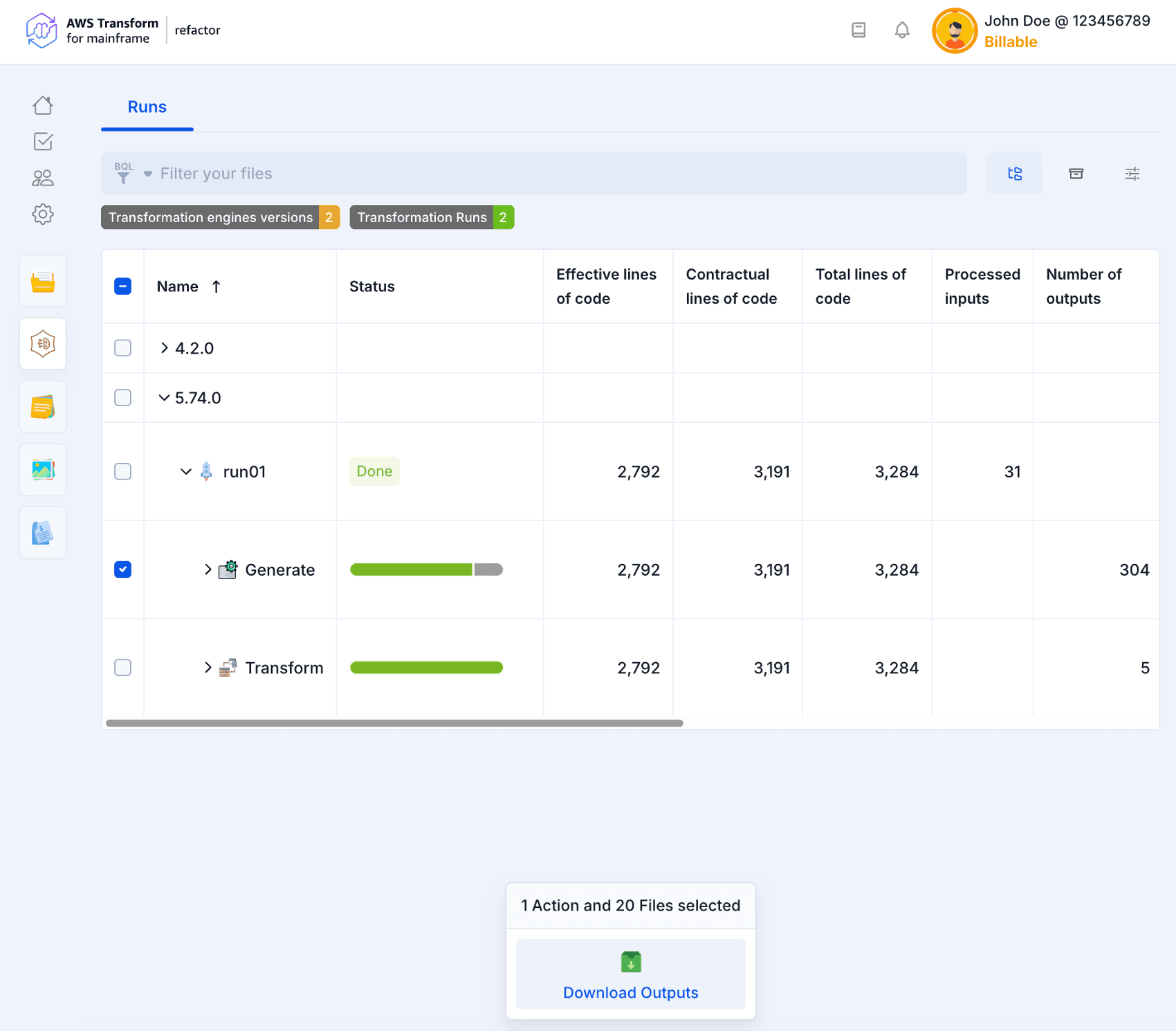
Task: Open the home icon in sidebar
Action: tap(43, 105)
